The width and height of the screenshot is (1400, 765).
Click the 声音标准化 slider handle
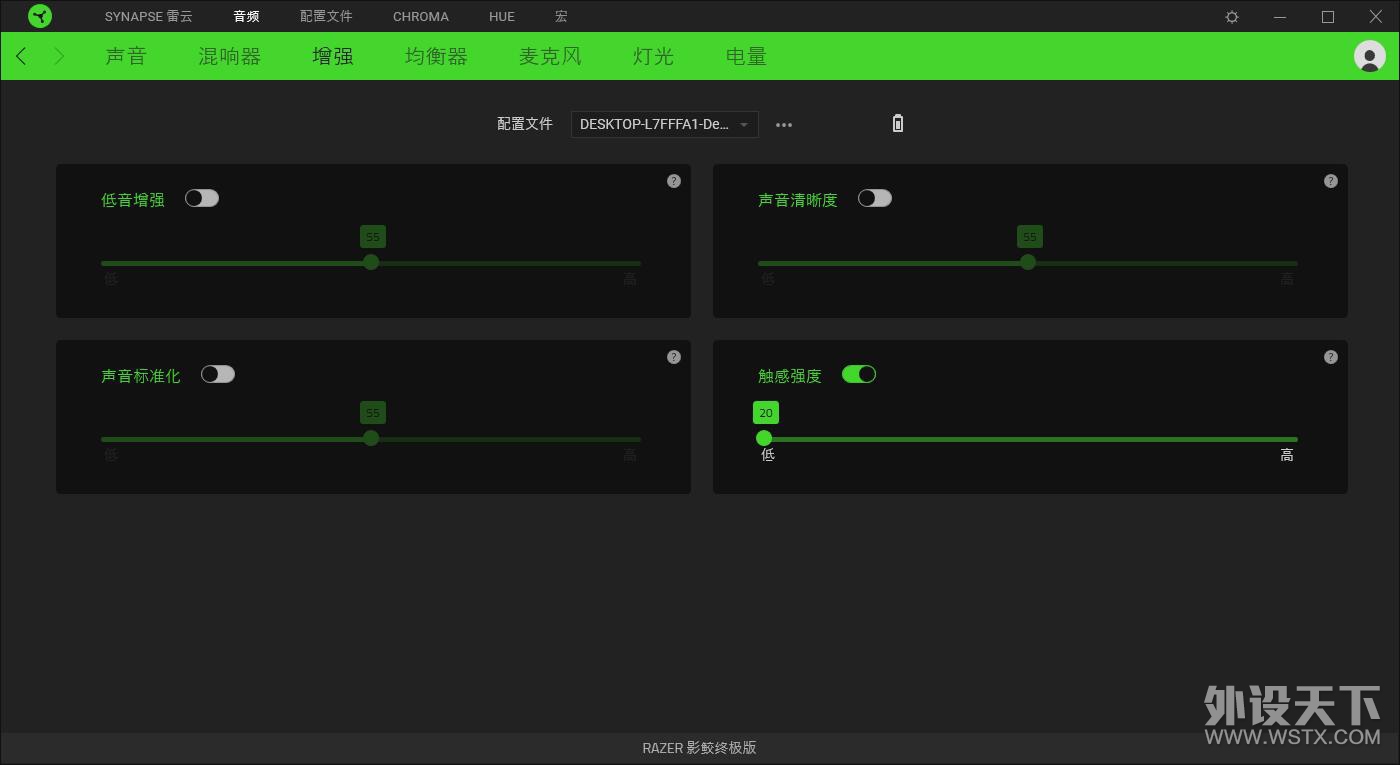point(371,438)
